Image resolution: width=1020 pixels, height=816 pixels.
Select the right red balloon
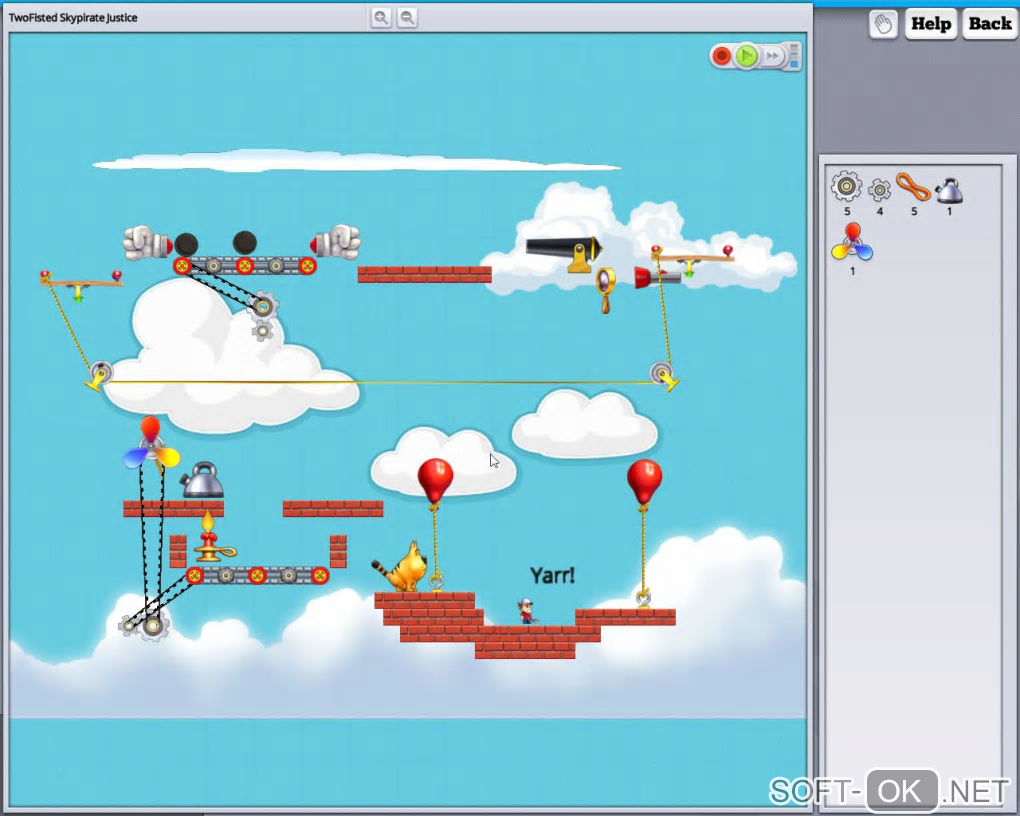(x=645, y=482)
